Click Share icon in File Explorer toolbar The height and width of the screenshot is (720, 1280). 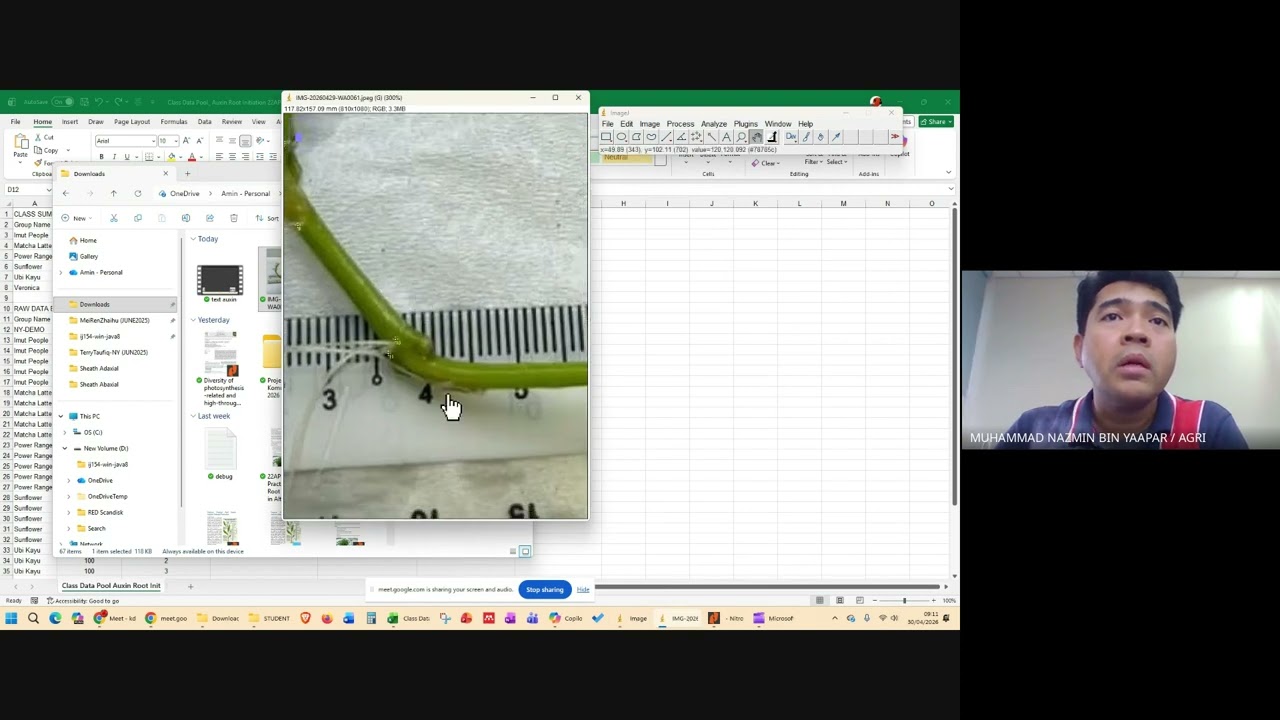[x=210, y=218]
